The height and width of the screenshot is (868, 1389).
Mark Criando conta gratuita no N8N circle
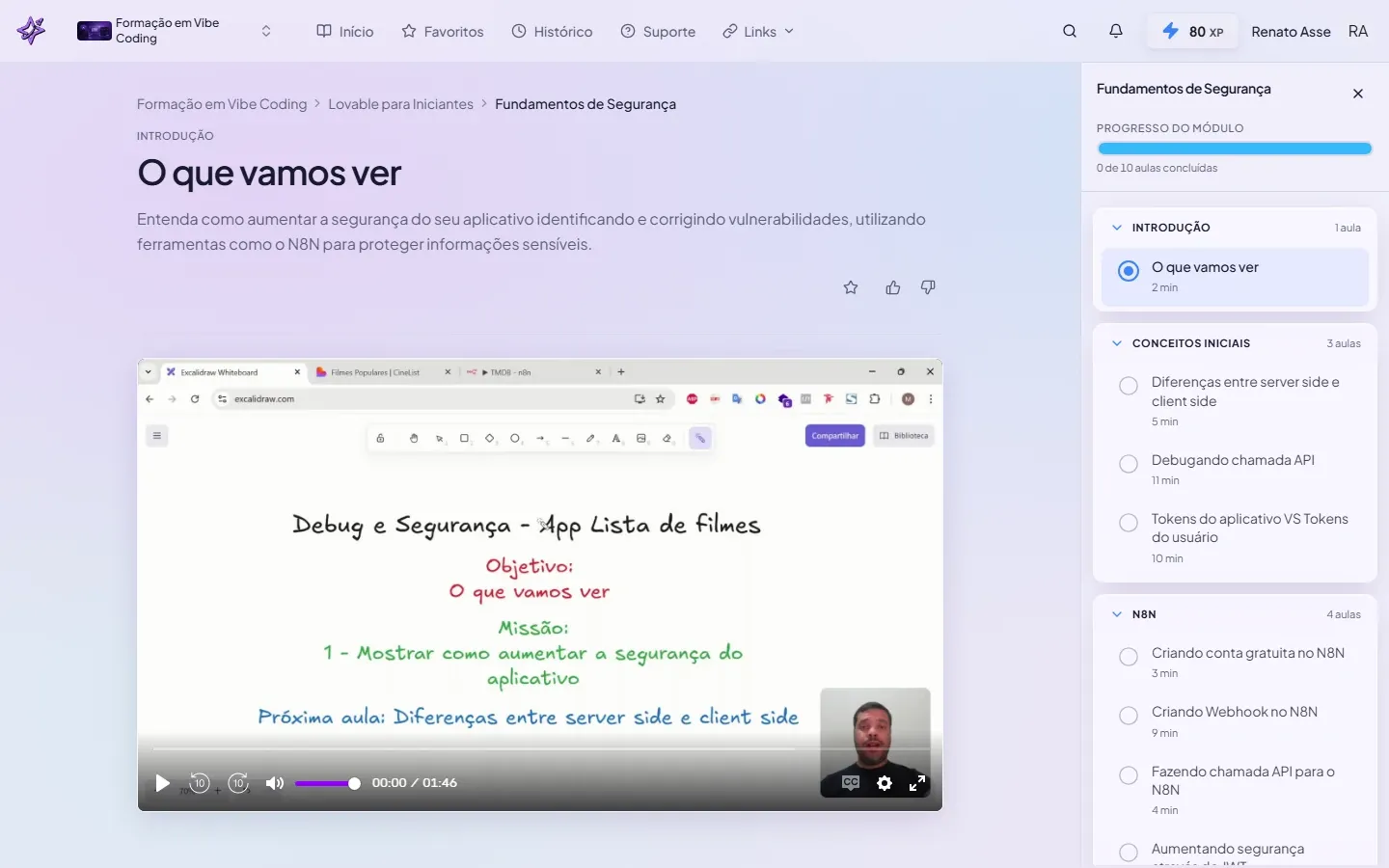pyautogui.click(x=1129, y=657)
